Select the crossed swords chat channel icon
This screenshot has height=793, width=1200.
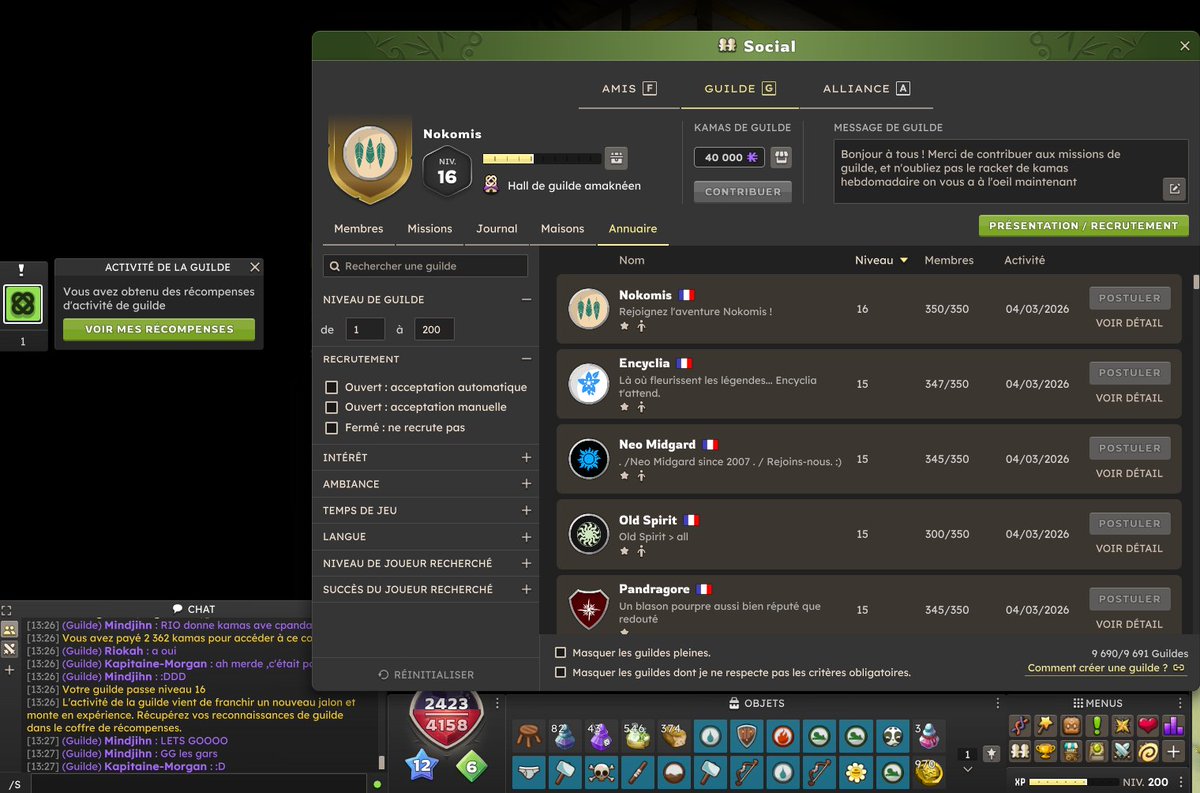(x=9, y=649)
